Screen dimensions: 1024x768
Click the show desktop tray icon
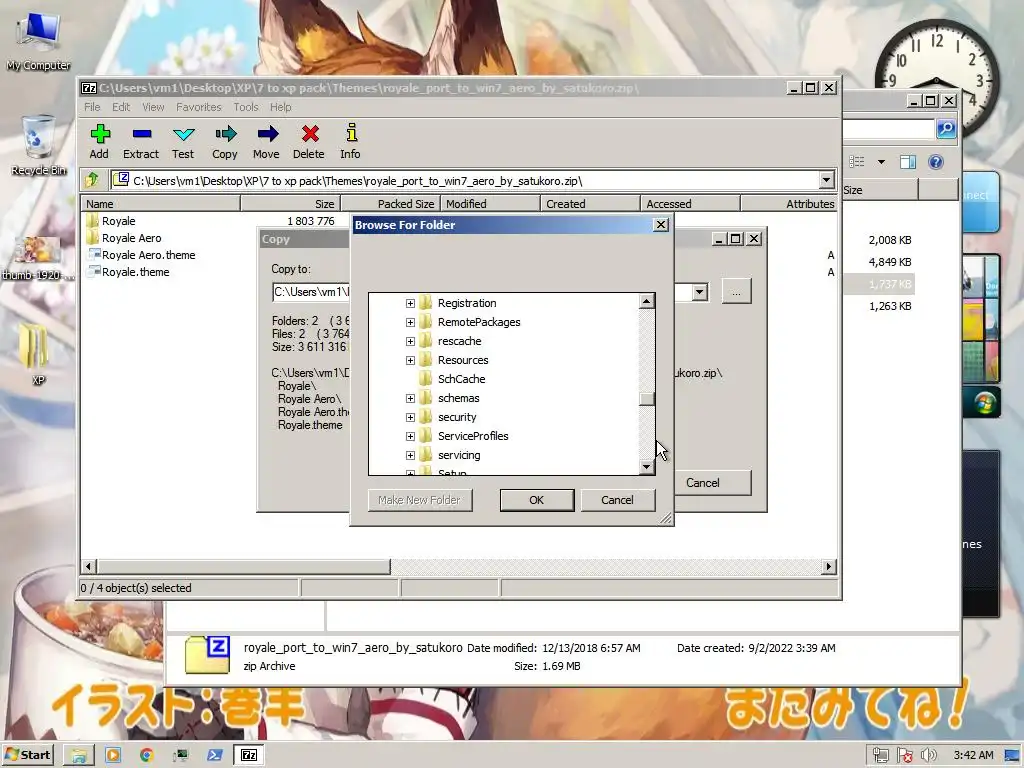point(1012,756)
